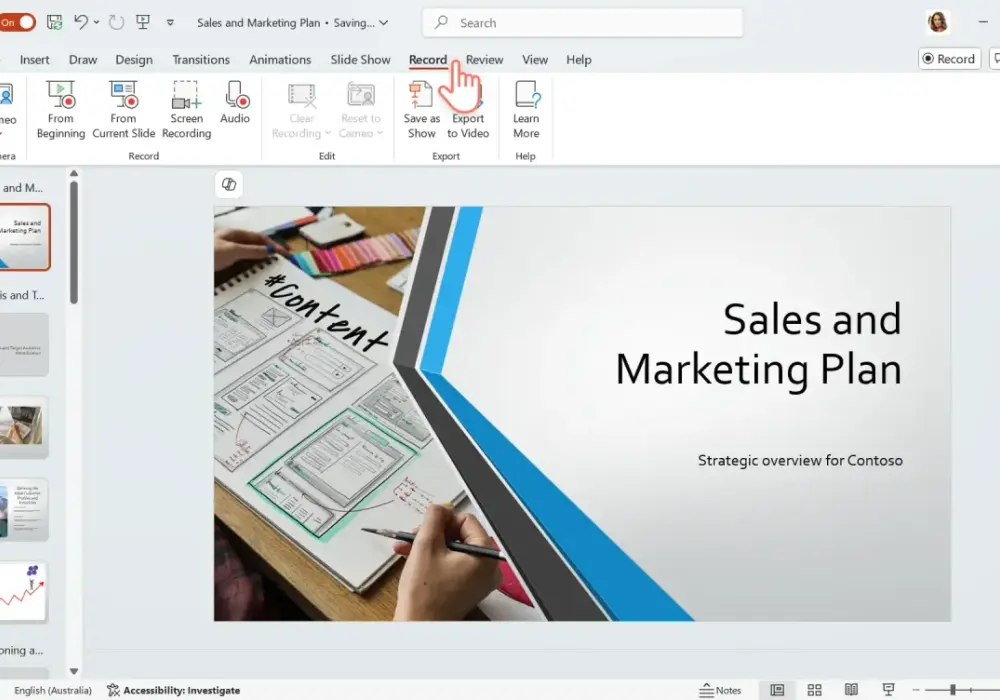Click English (Australia) language status

pyautogui.click(x=53, y=690)
